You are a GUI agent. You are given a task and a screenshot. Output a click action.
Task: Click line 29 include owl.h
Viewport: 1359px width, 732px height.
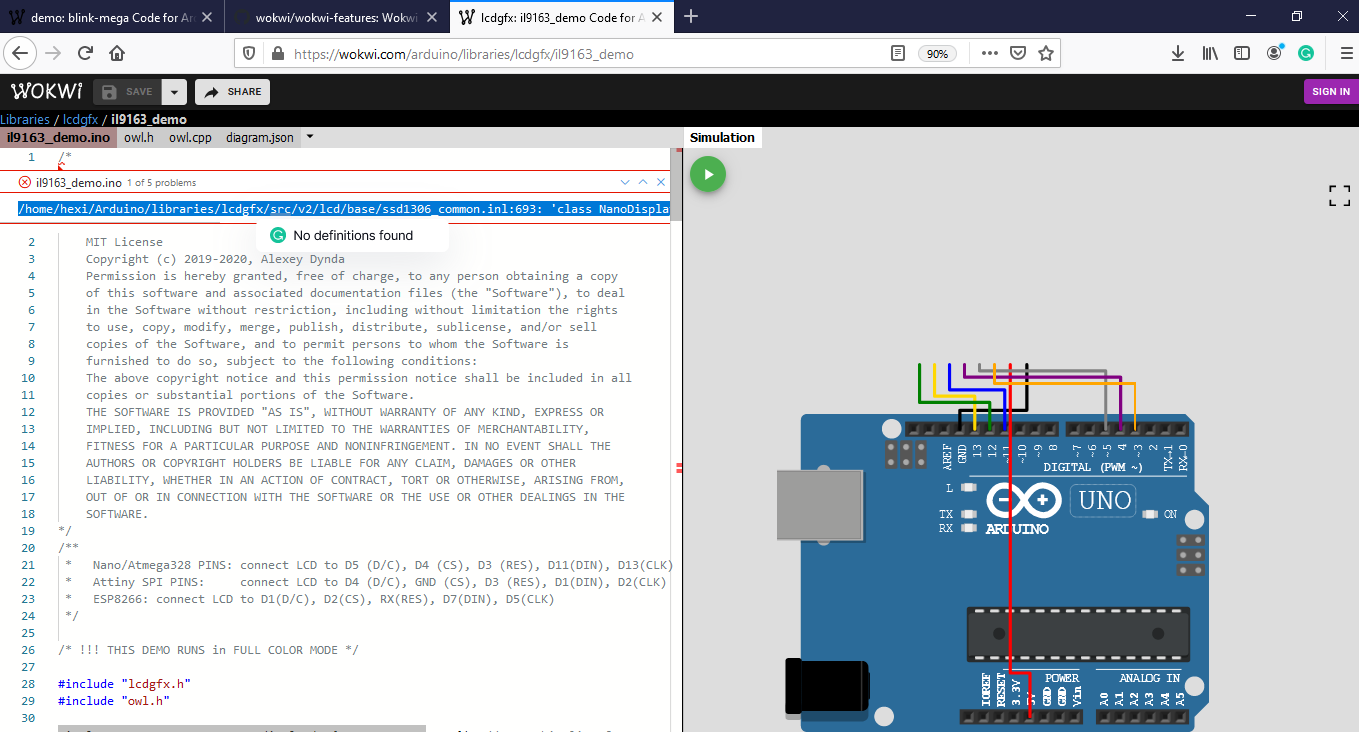pos(114,701)
